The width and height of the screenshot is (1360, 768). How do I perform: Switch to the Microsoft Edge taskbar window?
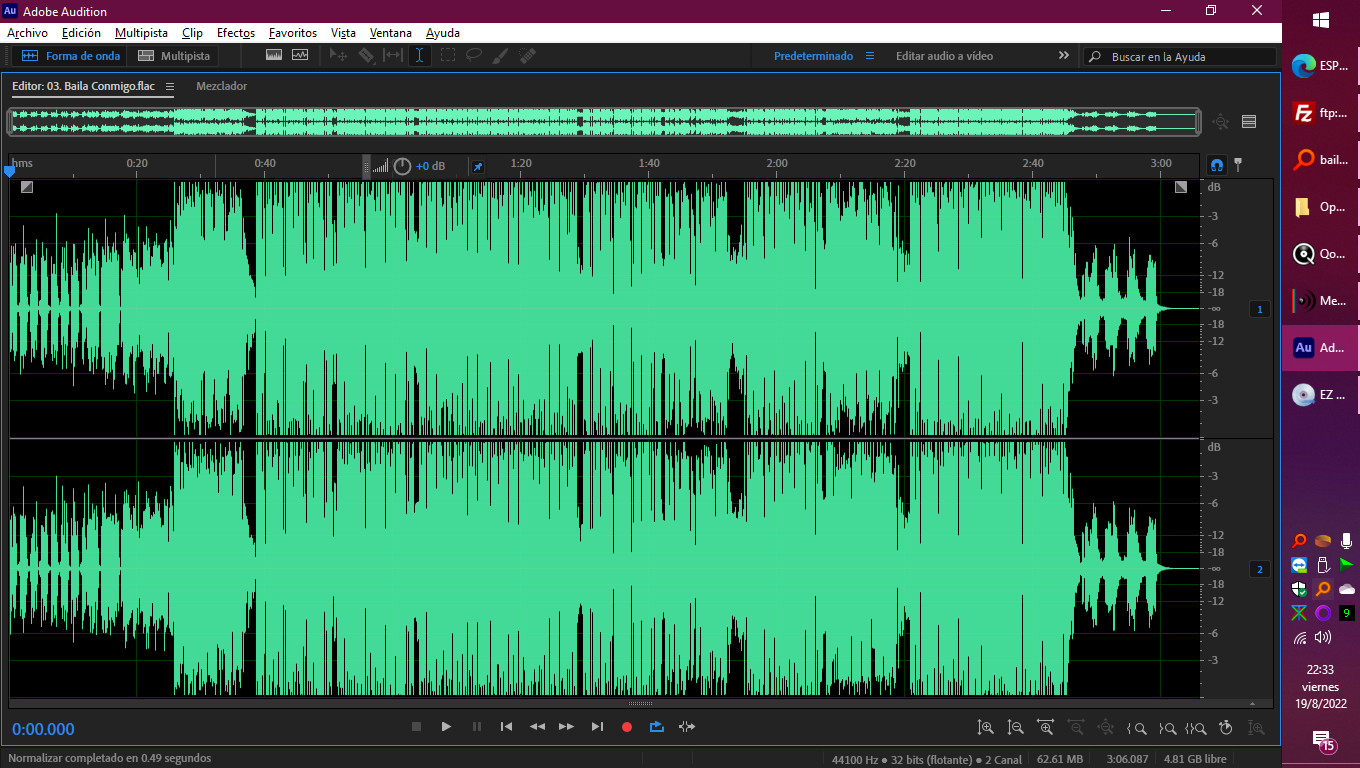point(1321,67)
